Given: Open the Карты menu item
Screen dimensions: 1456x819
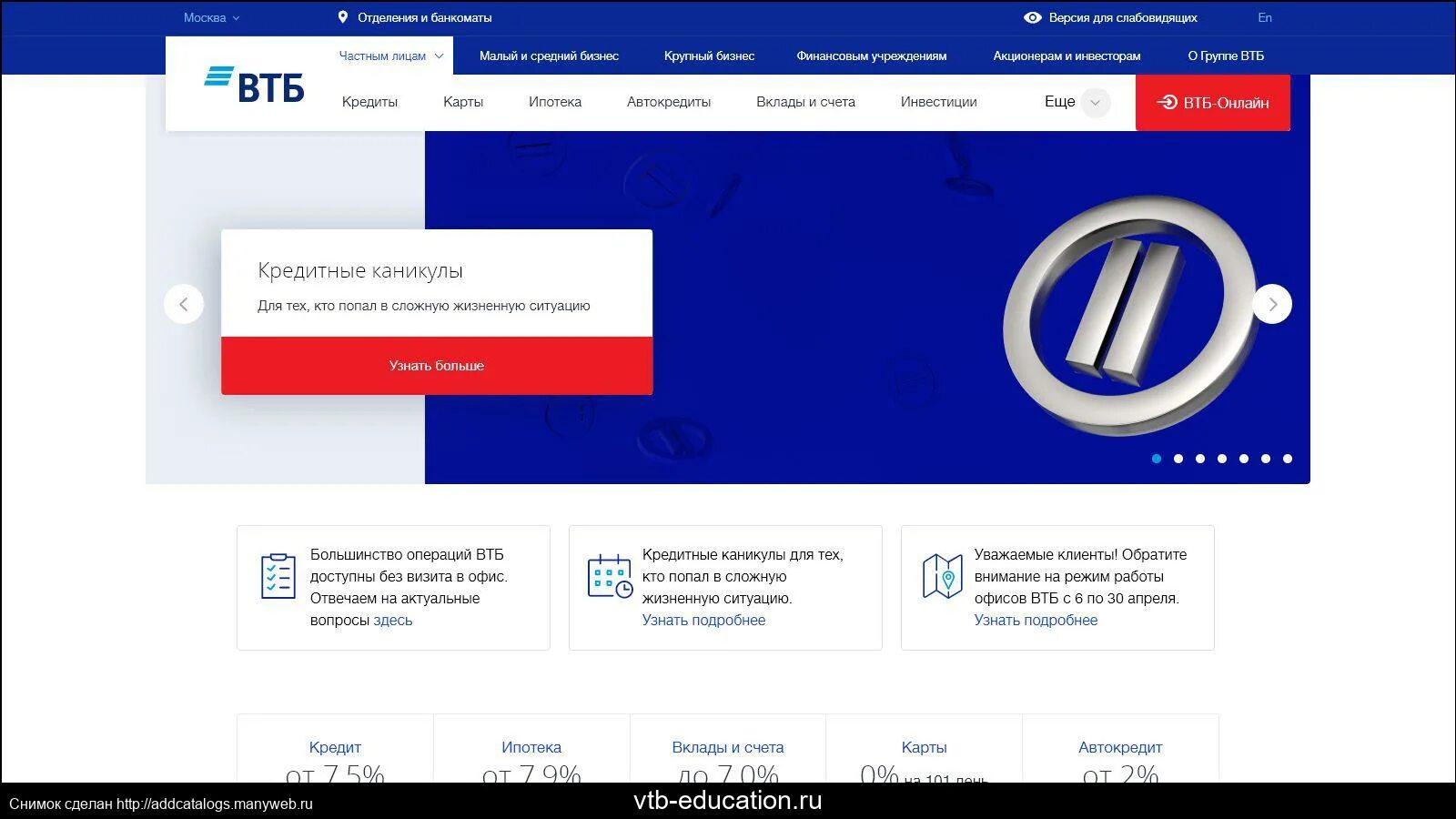Looking at the screenshot, I should (x=463, y=102).
